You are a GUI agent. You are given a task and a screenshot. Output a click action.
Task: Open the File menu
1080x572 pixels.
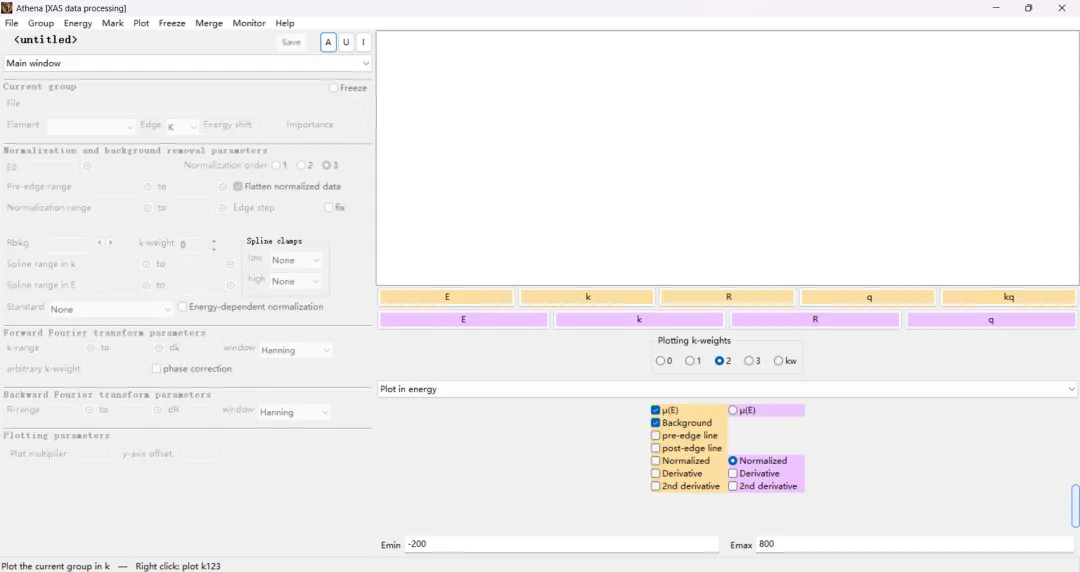(x=12, y=23)
